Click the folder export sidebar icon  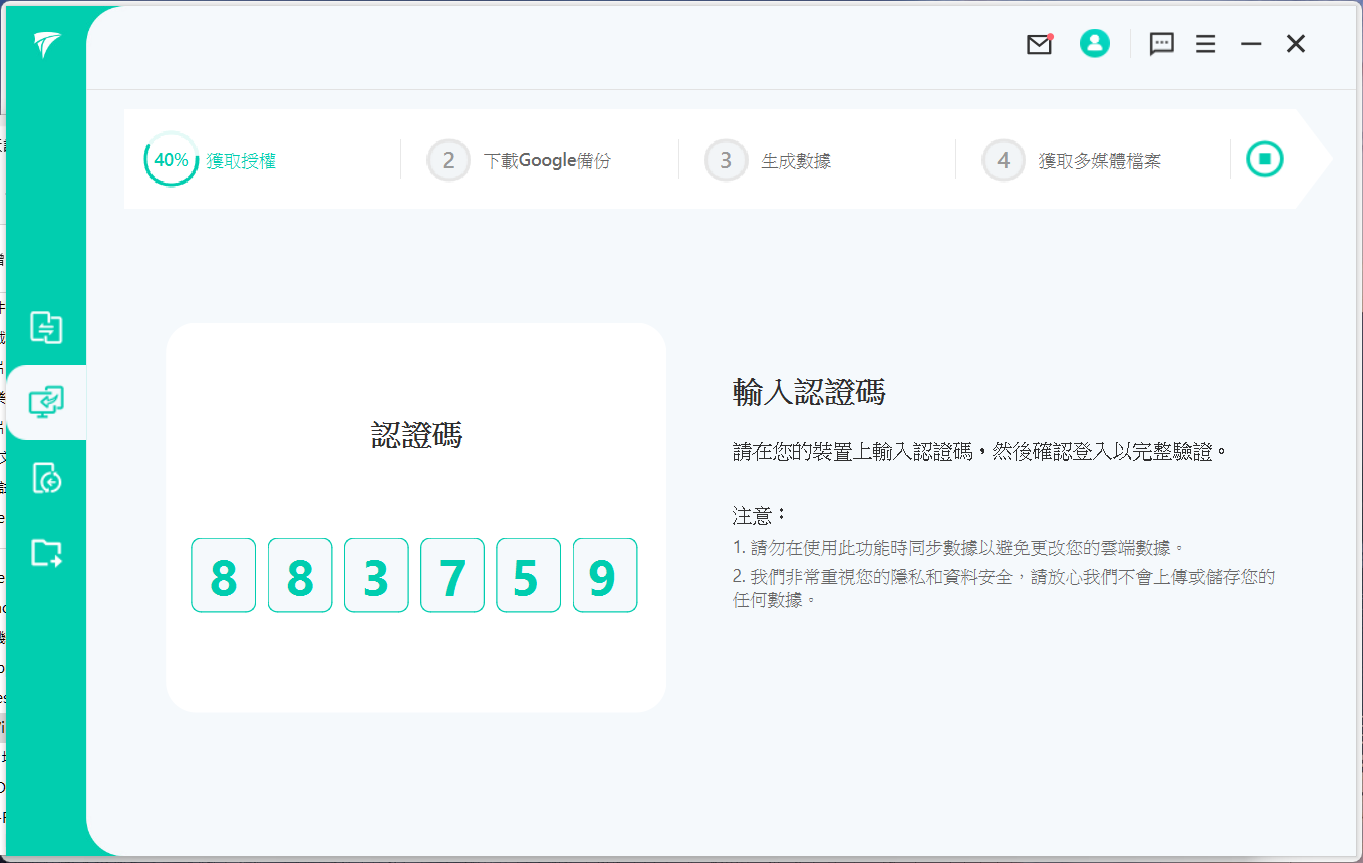tap(46, 553)
